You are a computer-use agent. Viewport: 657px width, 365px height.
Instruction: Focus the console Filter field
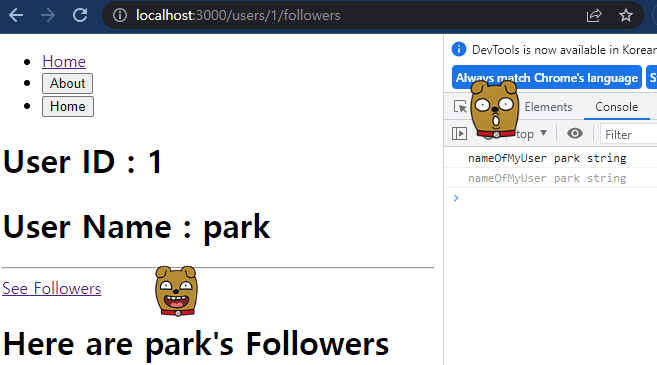coord(629,135)
